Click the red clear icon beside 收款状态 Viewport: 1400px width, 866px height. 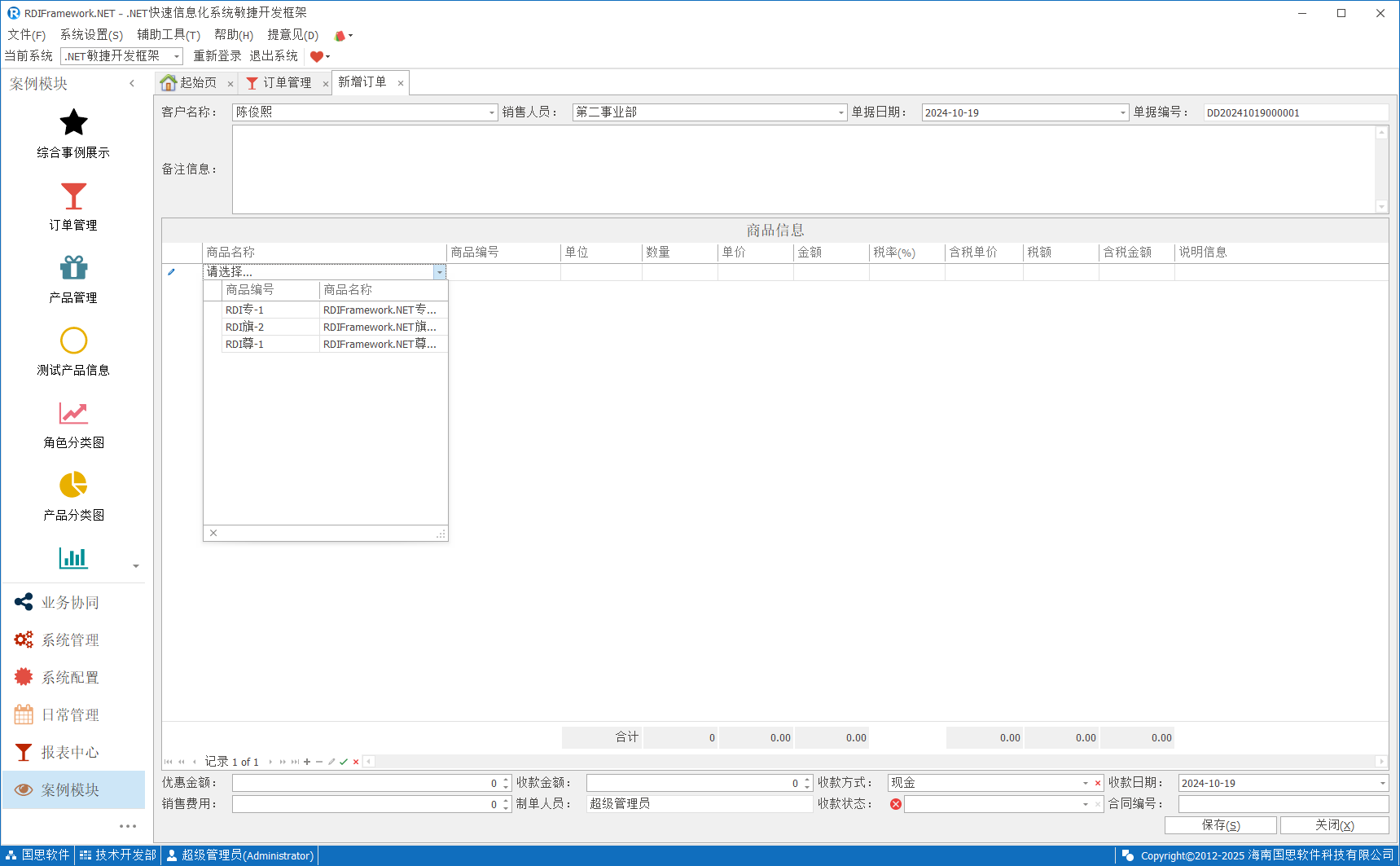[896, 804]
